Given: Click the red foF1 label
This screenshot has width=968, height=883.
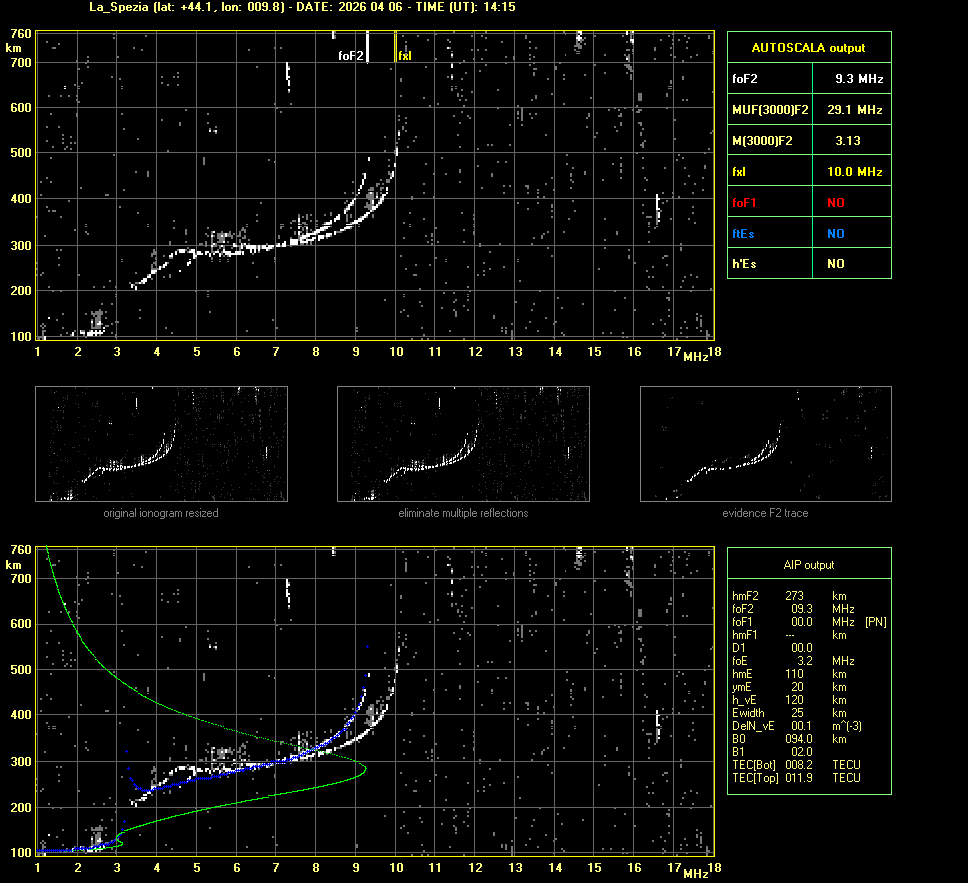Looking at the screenshot, I should 745,203.
